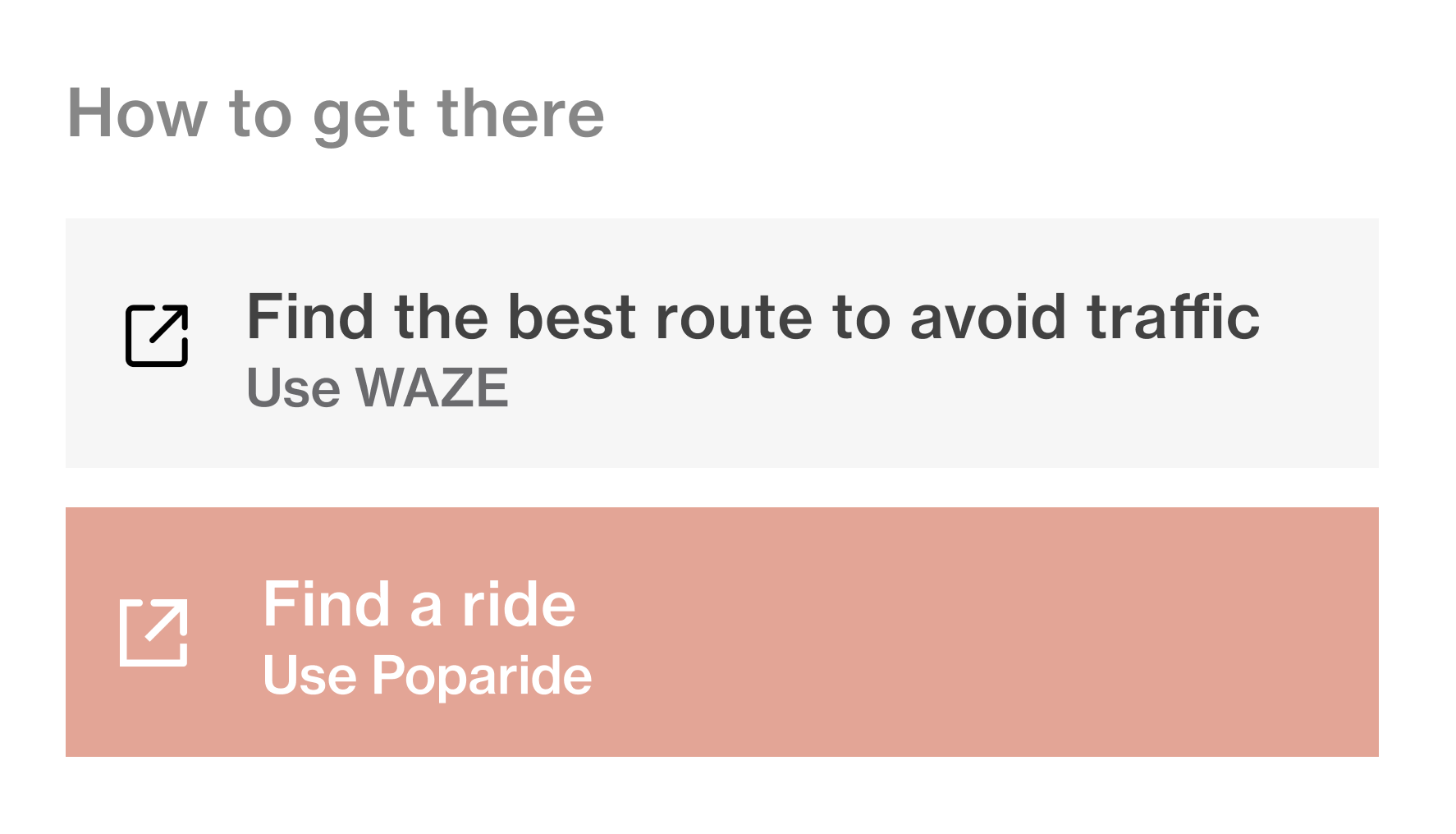This screenshot has width=1456, height=834.
Task: Select the "Use WAZE" subtitle
Action: 378,388
